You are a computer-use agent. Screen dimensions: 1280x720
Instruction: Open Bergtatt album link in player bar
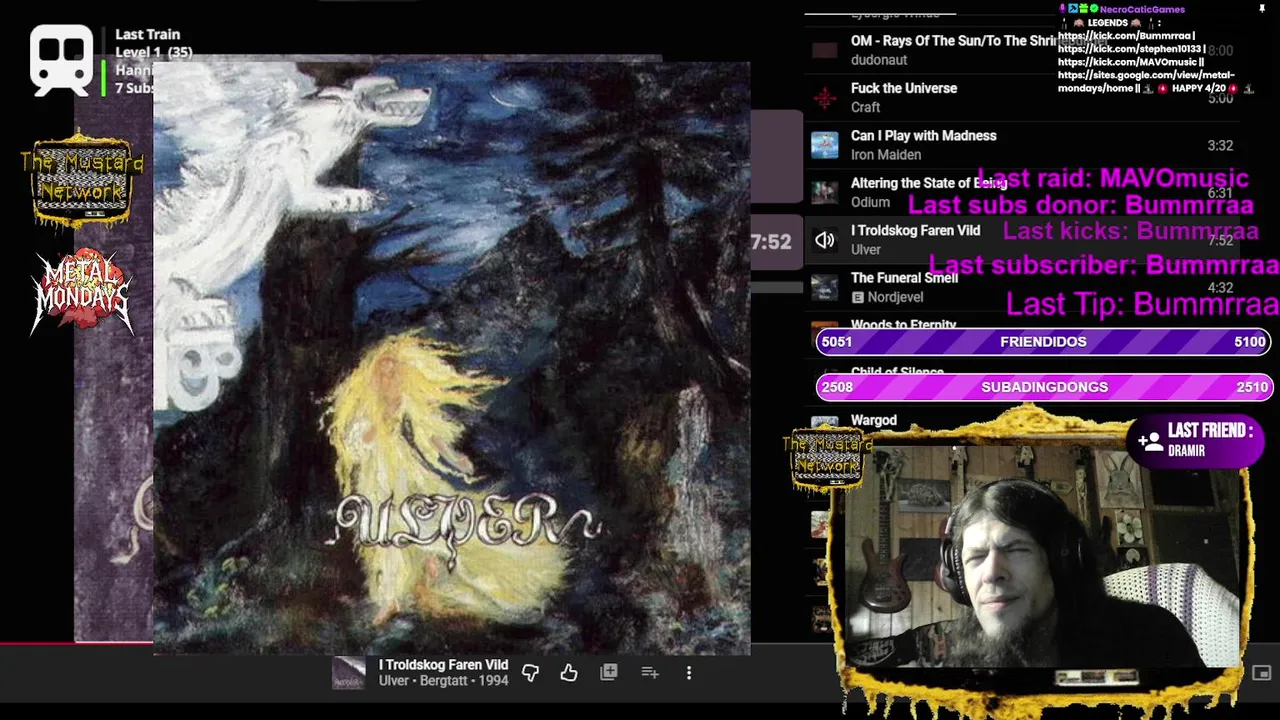coord(442,681)
